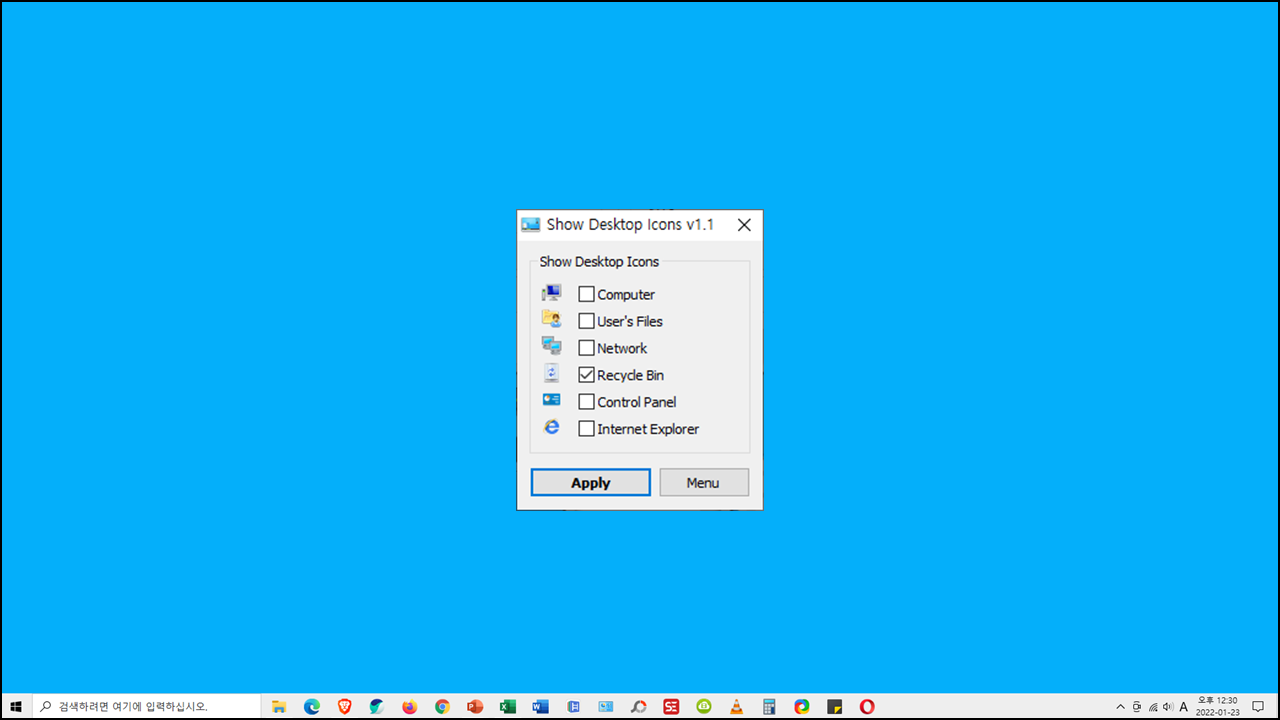
Task: Open Word from the taskbar
Action: pyautogui.click(x=540, y=706)
